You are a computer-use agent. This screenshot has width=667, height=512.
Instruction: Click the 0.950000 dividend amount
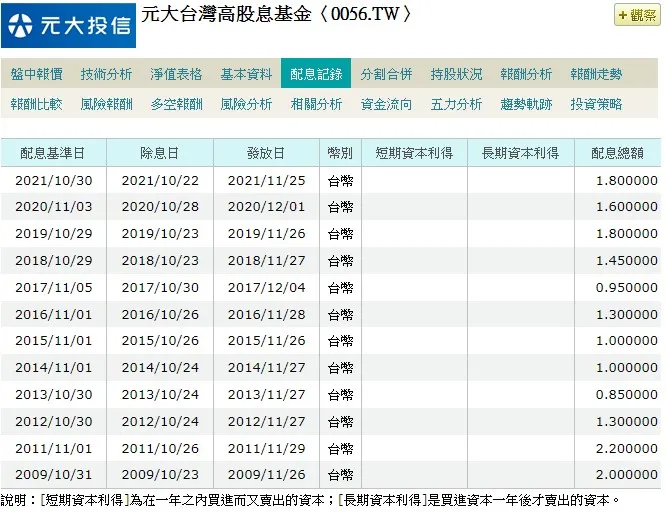pyautogui.click(x=627, y=287)
